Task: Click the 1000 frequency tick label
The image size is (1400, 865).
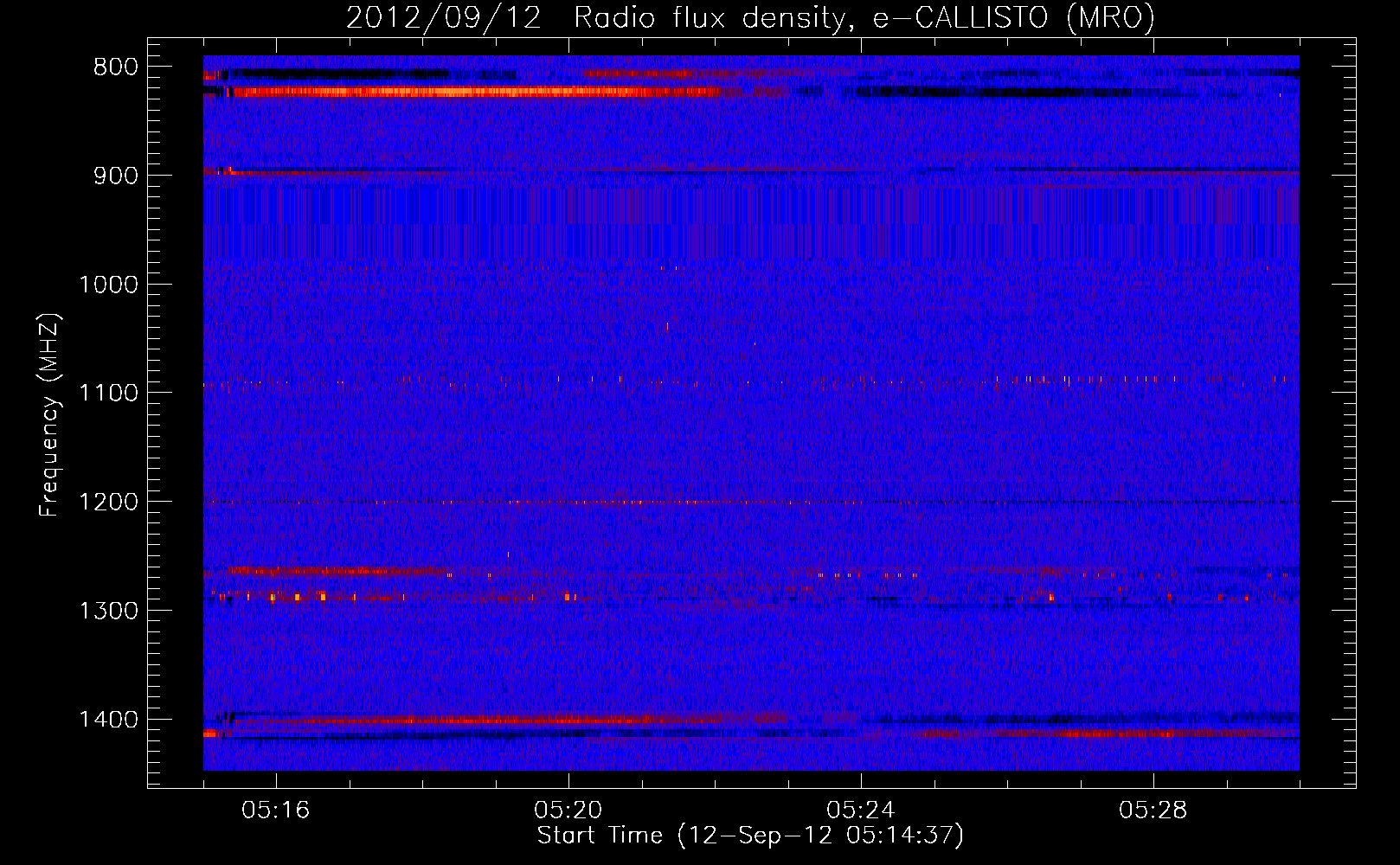Action: pyautogui.click(x=108, y=285)
